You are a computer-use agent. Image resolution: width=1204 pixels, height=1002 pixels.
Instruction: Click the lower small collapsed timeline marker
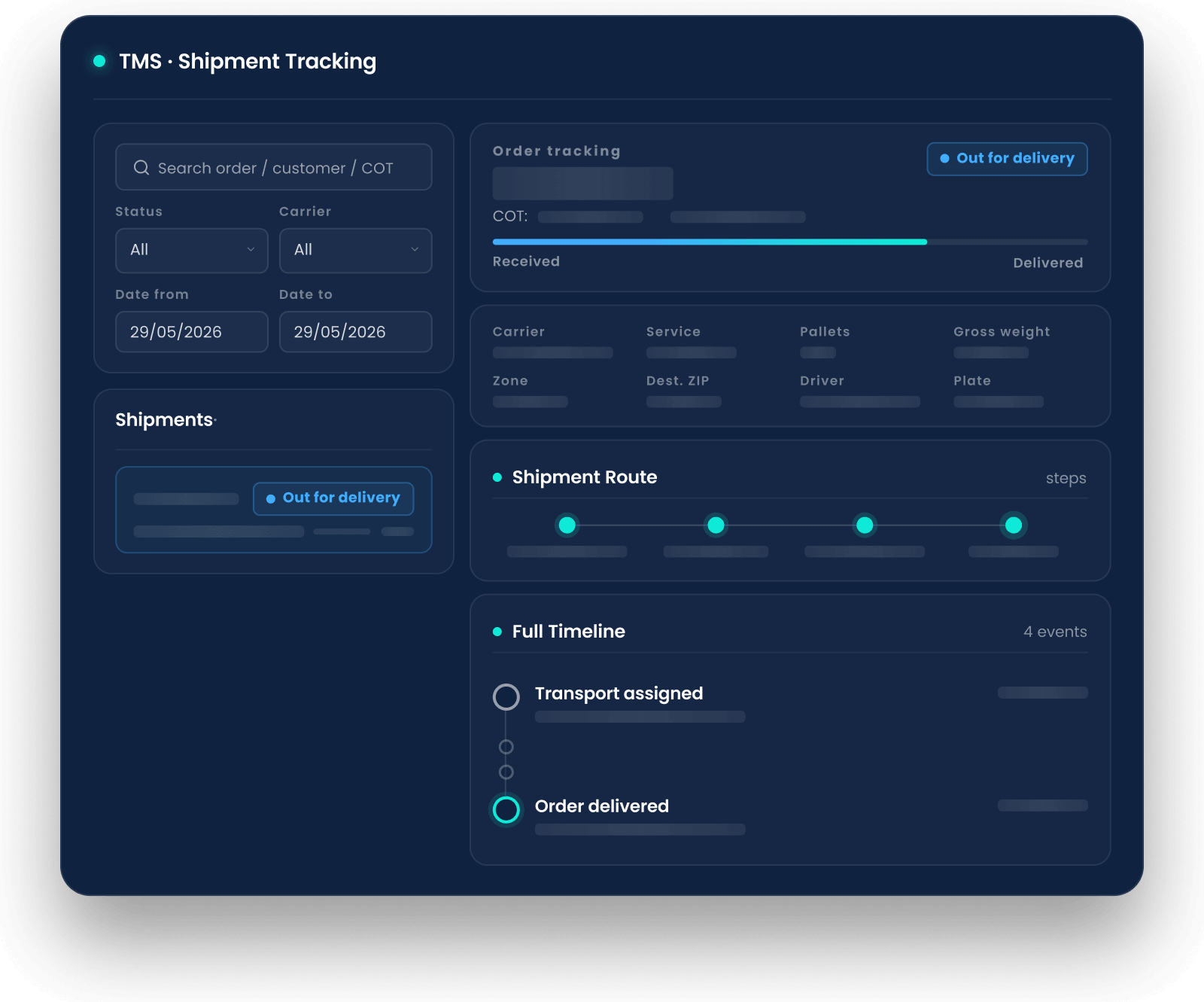[506, 772]
